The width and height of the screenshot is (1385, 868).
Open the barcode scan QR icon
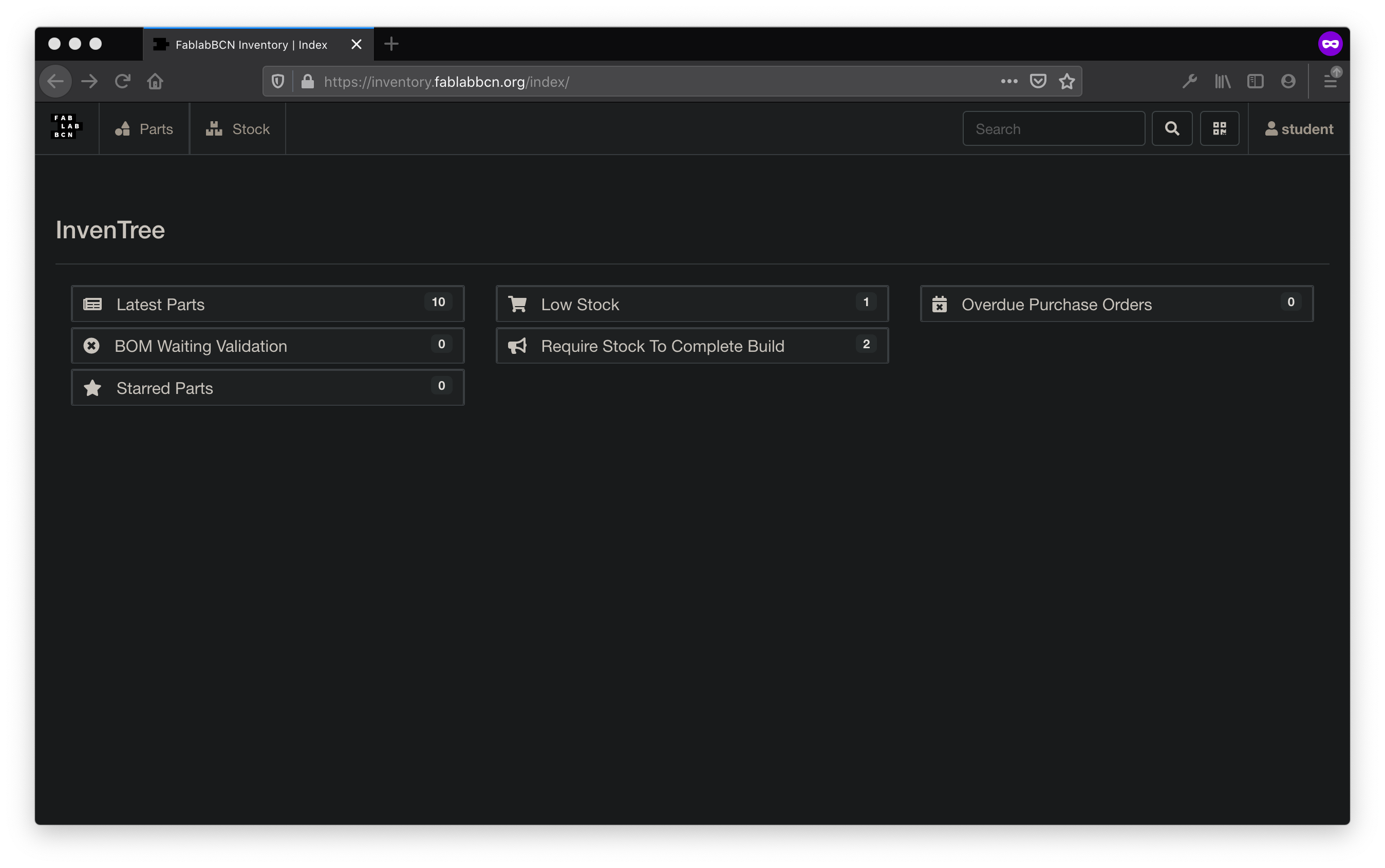tap(1219, 128)
